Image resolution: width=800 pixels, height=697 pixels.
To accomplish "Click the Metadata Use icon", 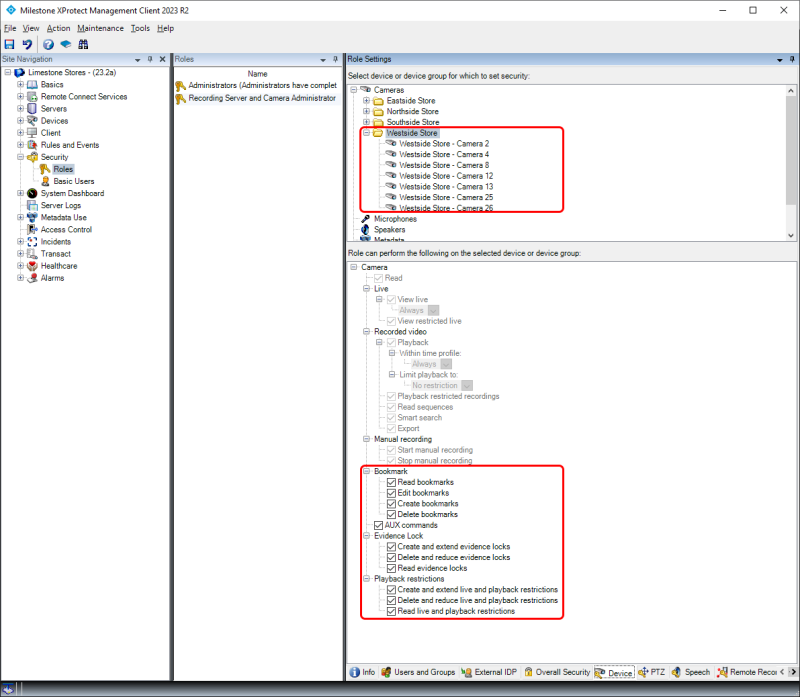I will [32, 217].
